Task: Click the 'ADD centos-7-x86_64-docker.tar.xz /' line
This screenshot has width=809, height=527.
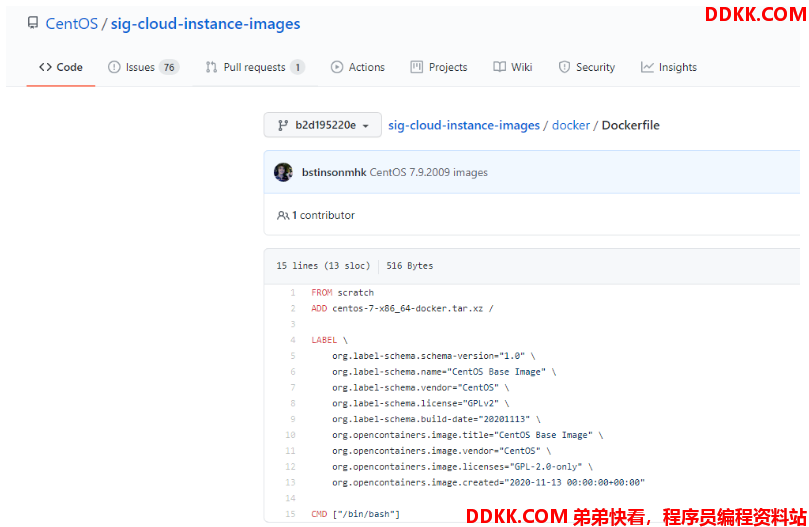Action: 402,309
